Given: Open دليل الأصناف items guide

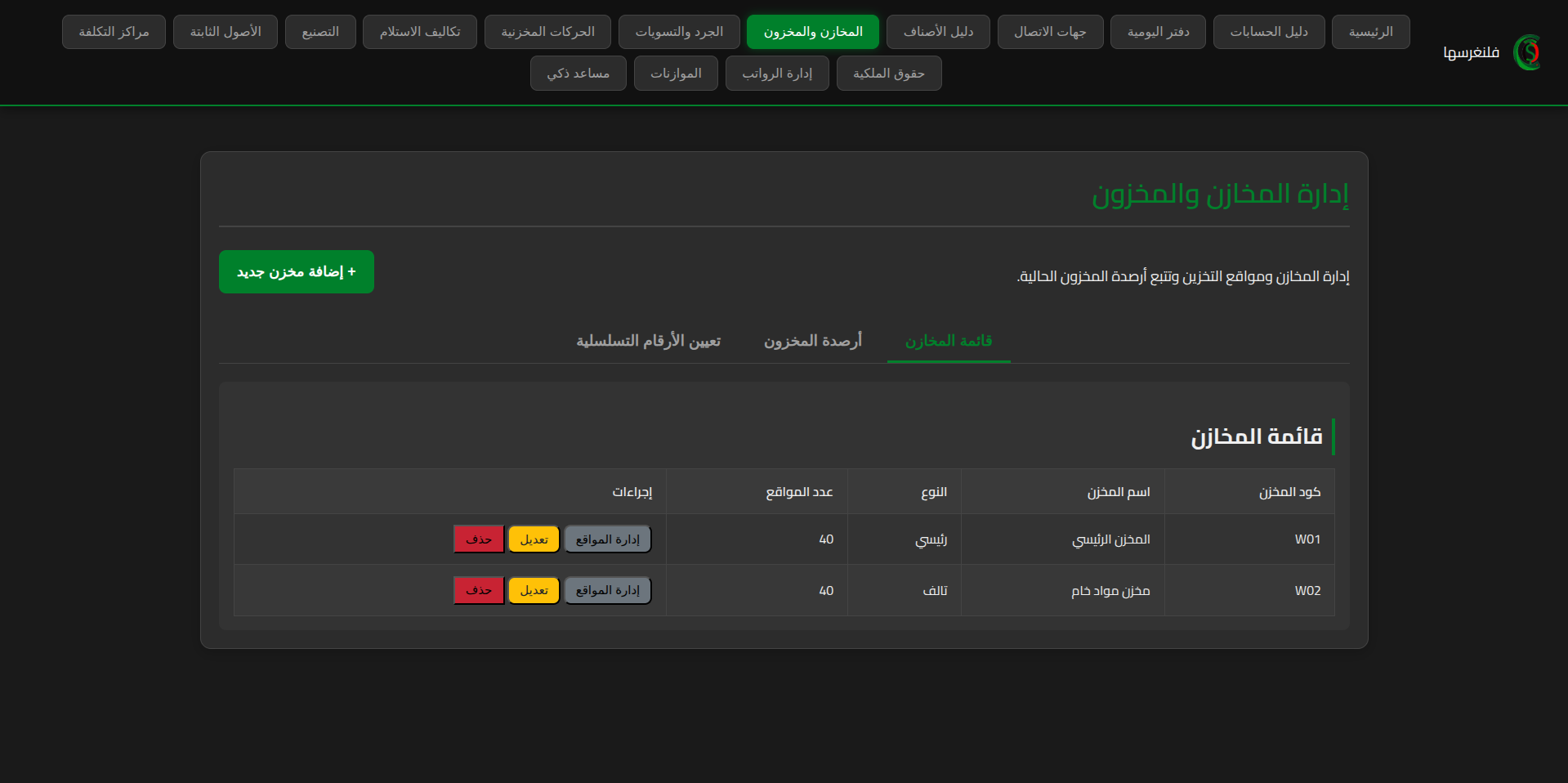Looking at the screenshot, I should (938, 32).
